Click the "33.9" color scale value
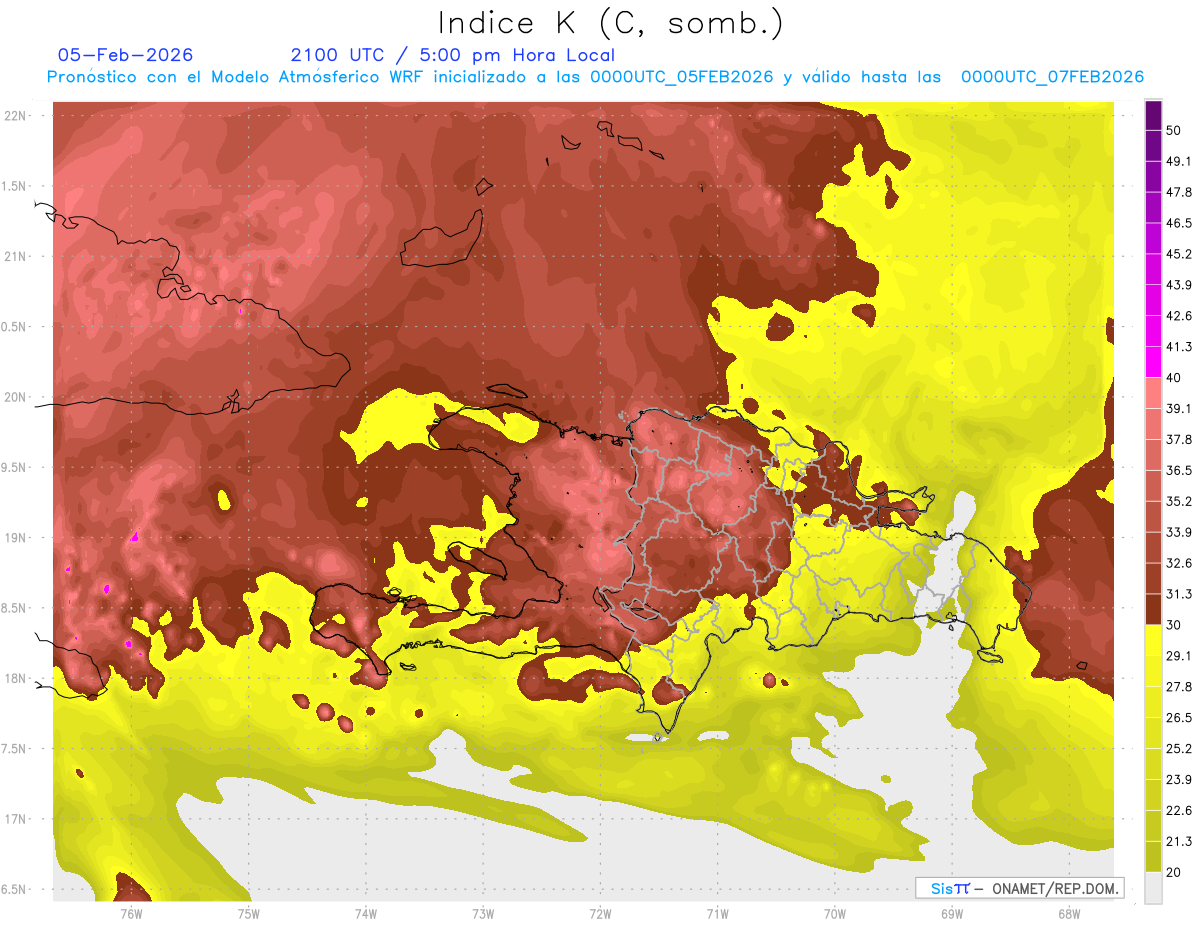This screenshot has height=927, width=1200. (x=1178, y=532)
